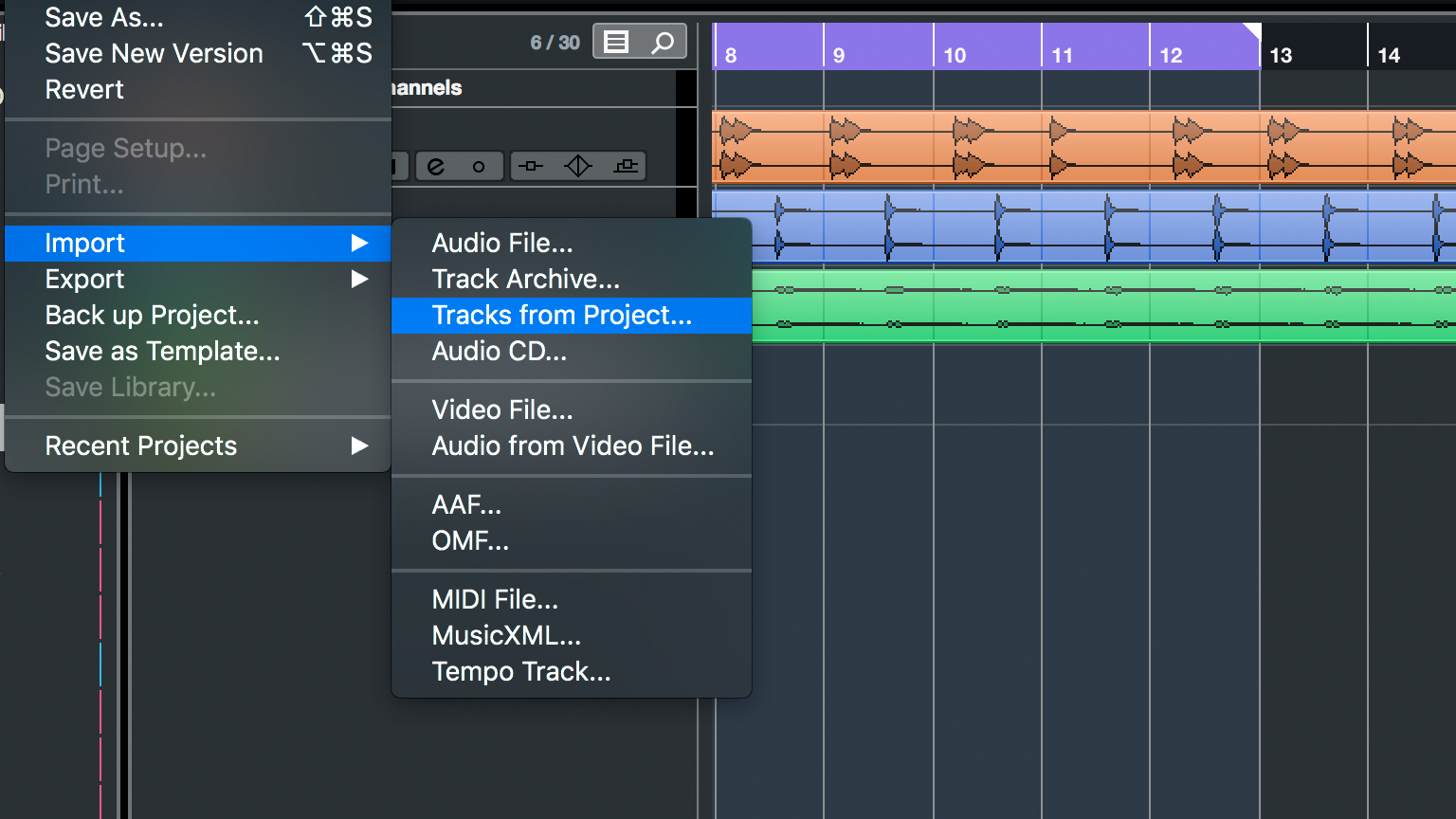Expand the Import submenu arrow
This screenshot has width=1456, height=819.
pyautogui.click(x=360, y=243)
